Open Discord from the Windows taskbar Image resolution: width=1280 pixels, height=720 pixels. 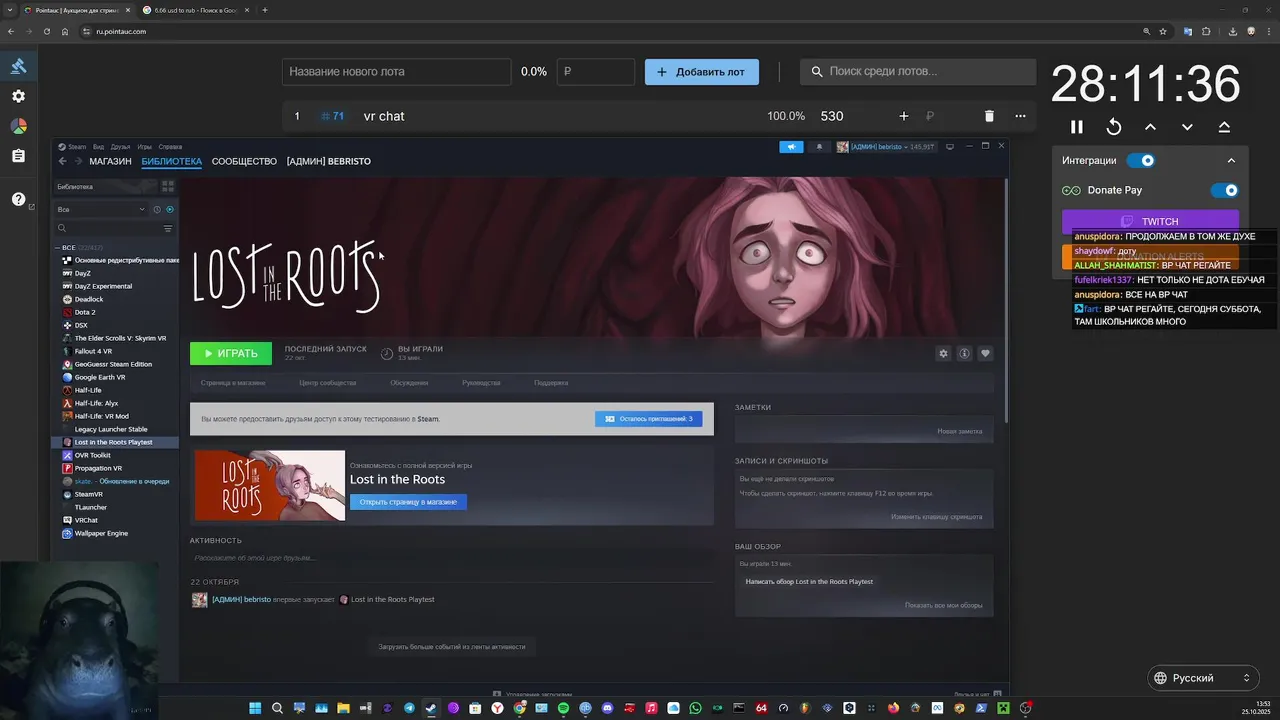pos(607,708)
